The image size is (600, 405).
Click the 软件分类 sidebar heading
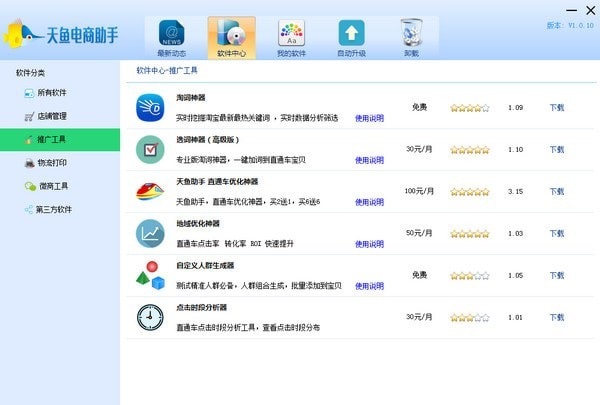click(x=30, y=73)
